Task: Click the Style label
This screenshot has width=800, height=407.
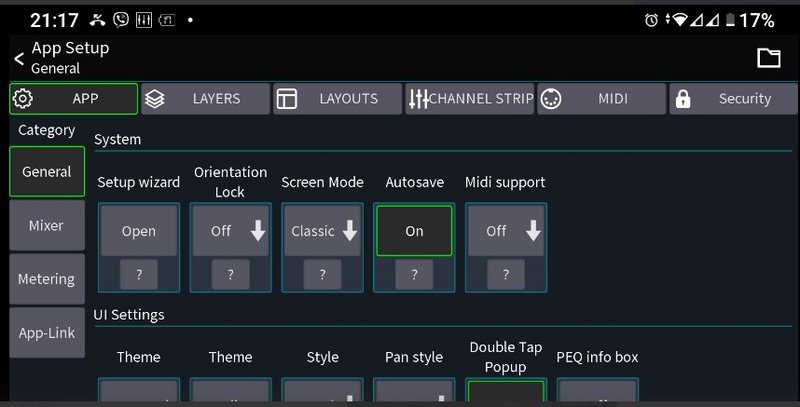Action: (x=322, y=357)
